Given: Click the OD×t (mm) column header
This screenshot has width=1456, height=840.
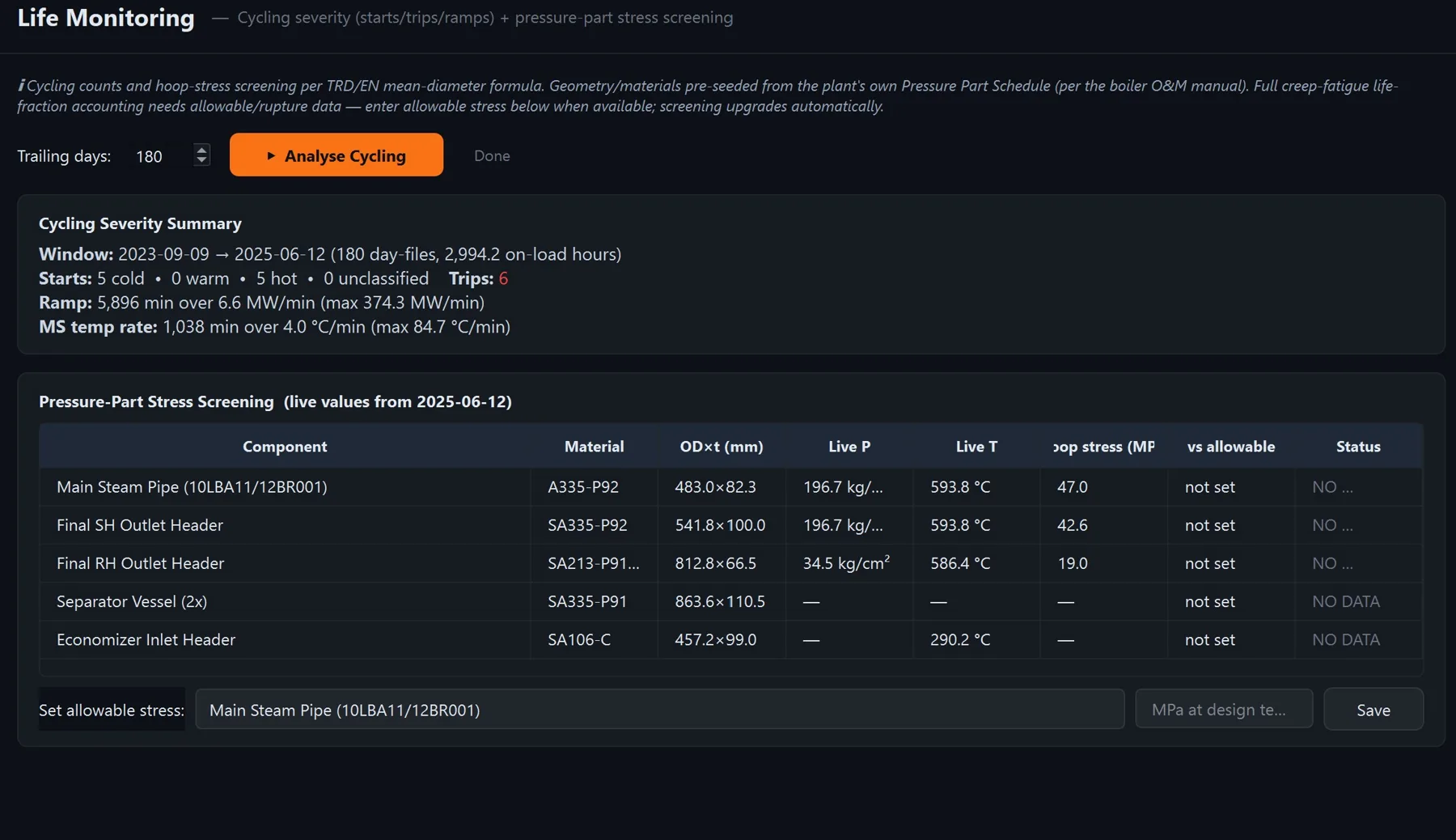Looking at the screenshot, I should [x=722, y=446].
